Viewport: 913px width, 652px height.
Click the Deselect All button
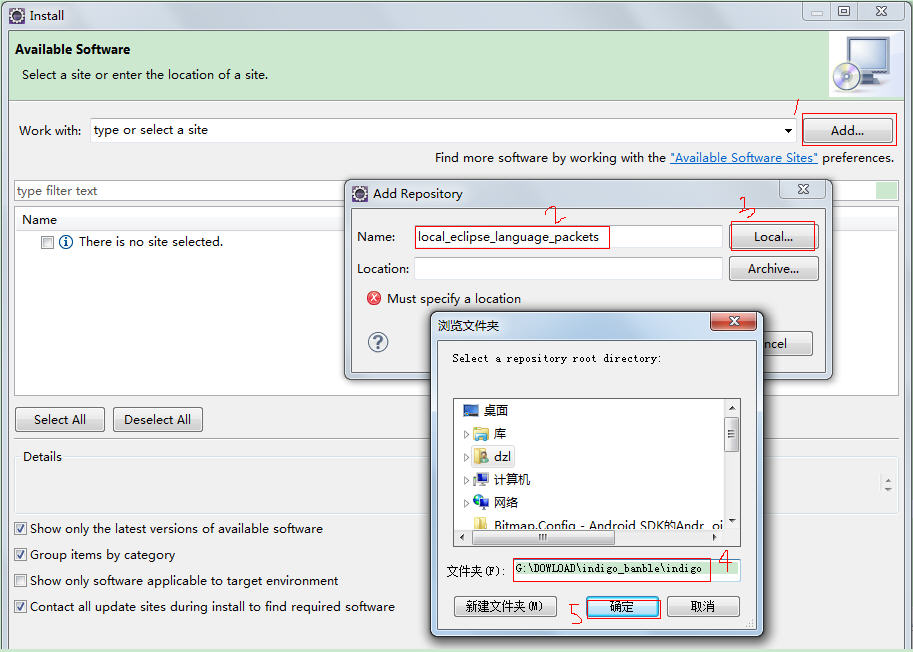157,420
